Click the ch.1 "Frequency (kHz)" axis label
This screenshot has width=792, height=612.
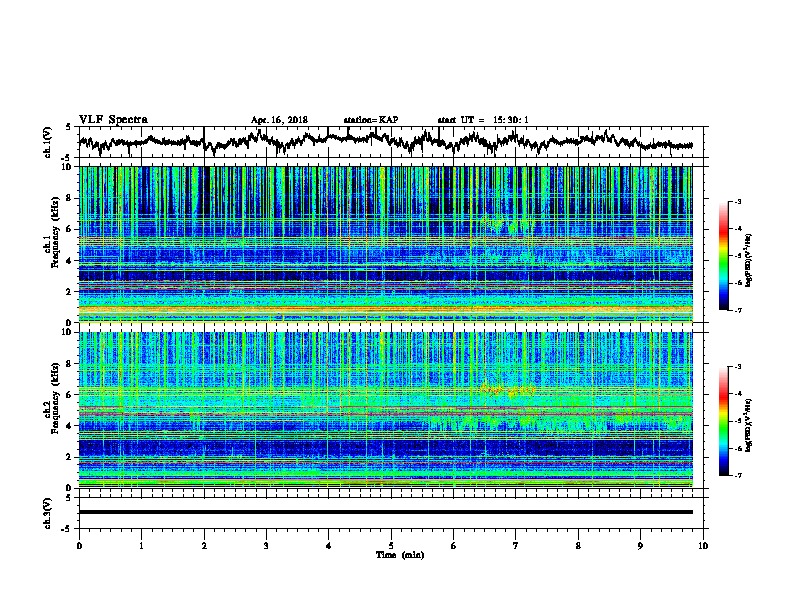(55, 231)
